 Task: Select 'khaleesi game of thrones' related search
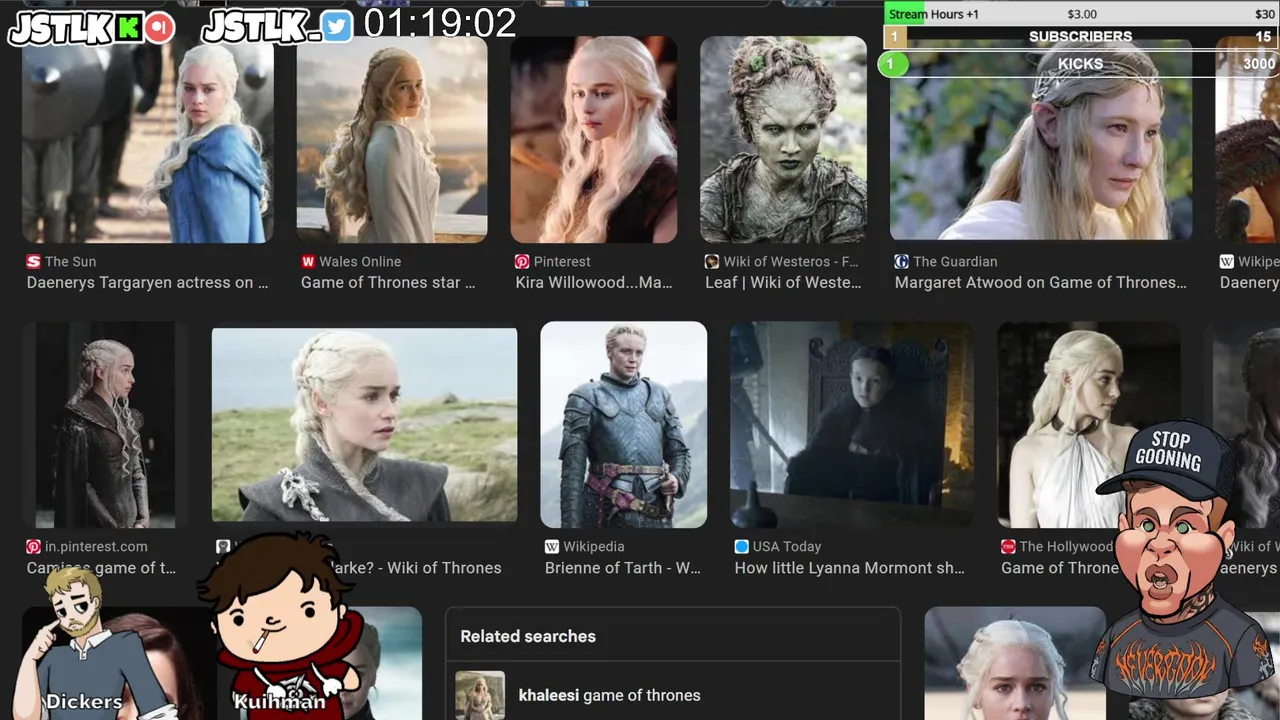coord(610,695)
